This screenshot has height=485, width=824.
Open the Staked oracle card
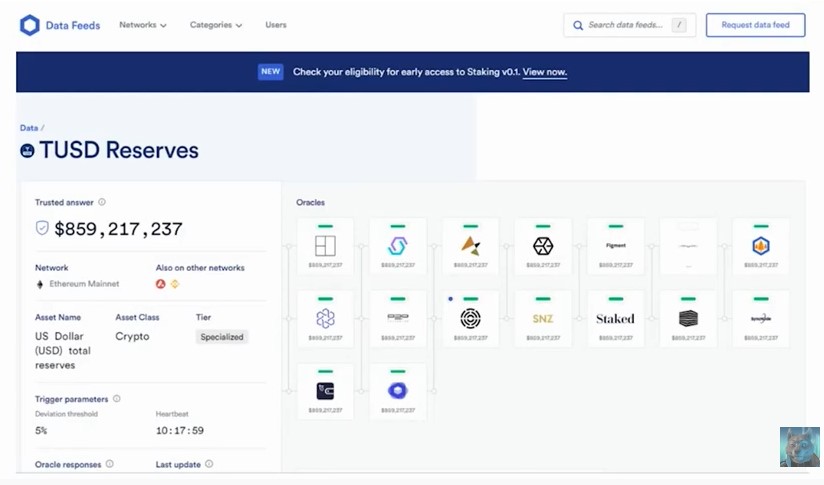pos(615,318)
